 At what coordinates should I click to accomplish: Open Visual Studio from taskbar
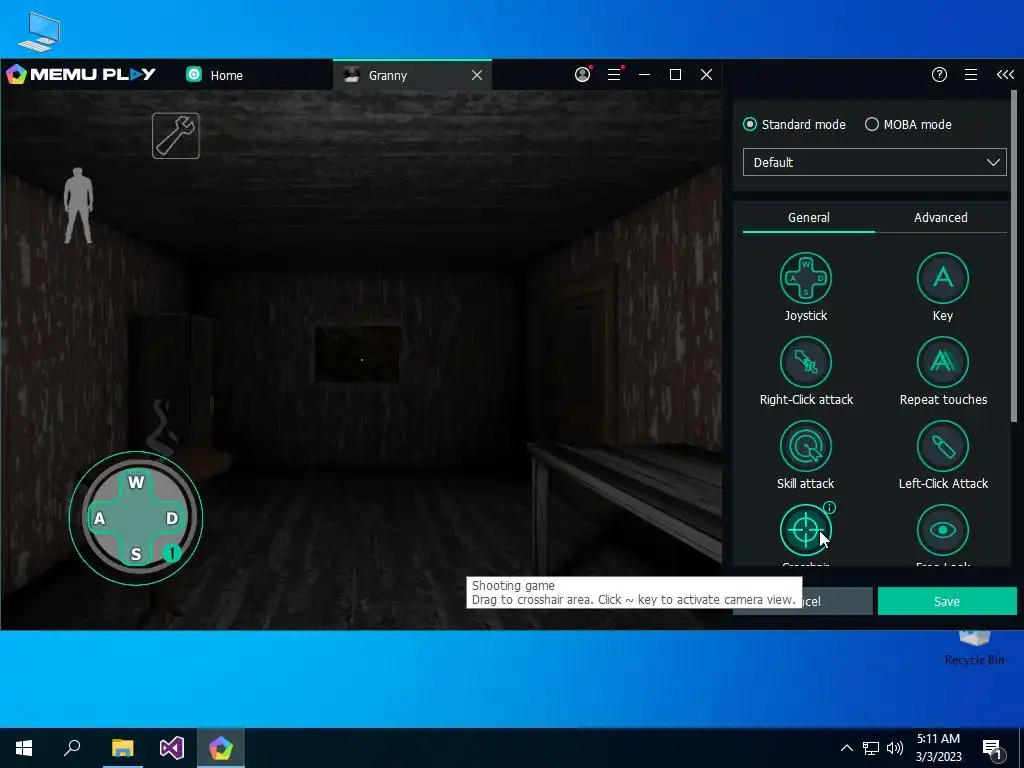click(x=172, y=748)
